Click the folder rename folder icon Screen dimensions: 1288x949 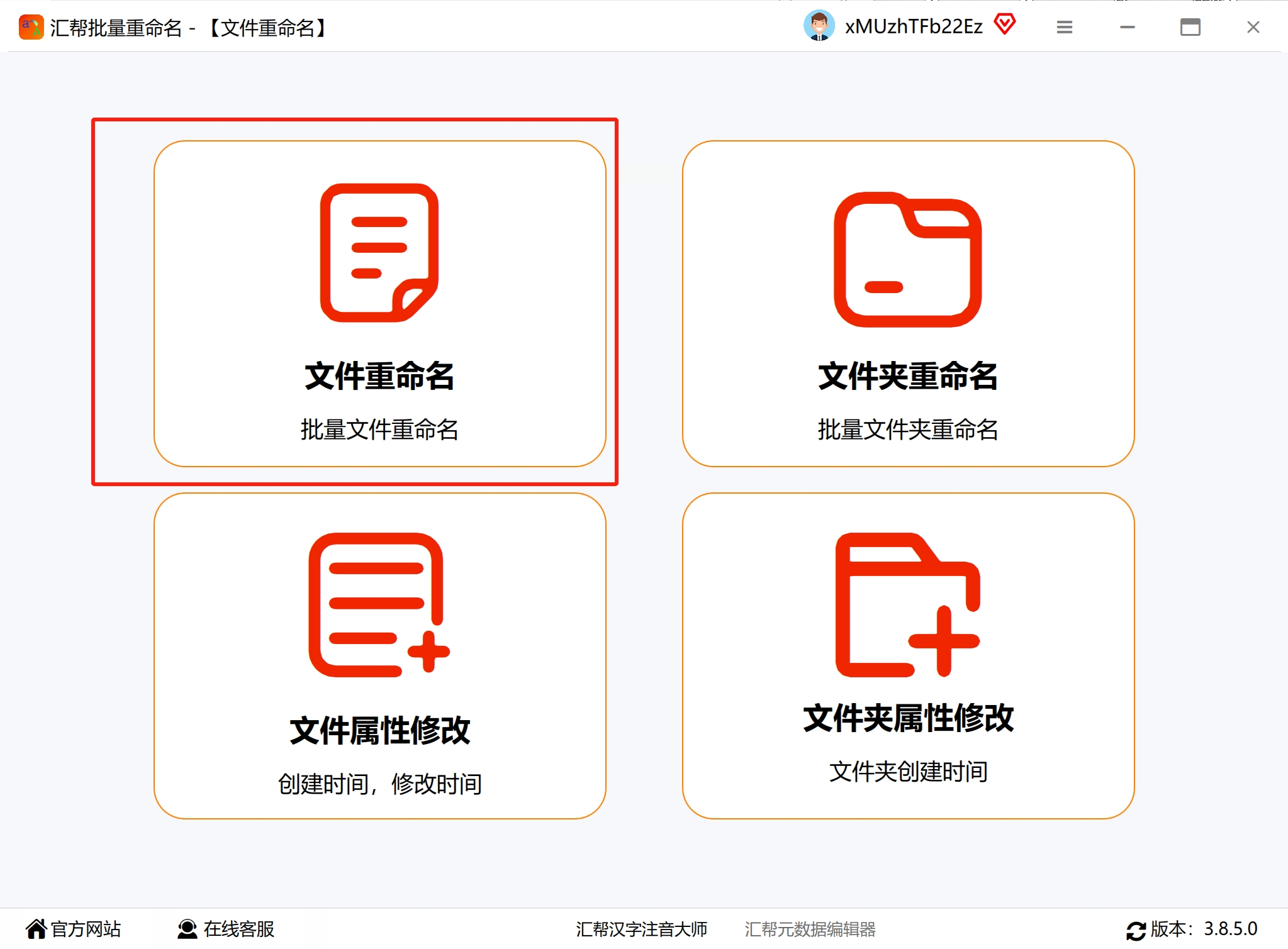pyautogui.click(x=907, y=259)
